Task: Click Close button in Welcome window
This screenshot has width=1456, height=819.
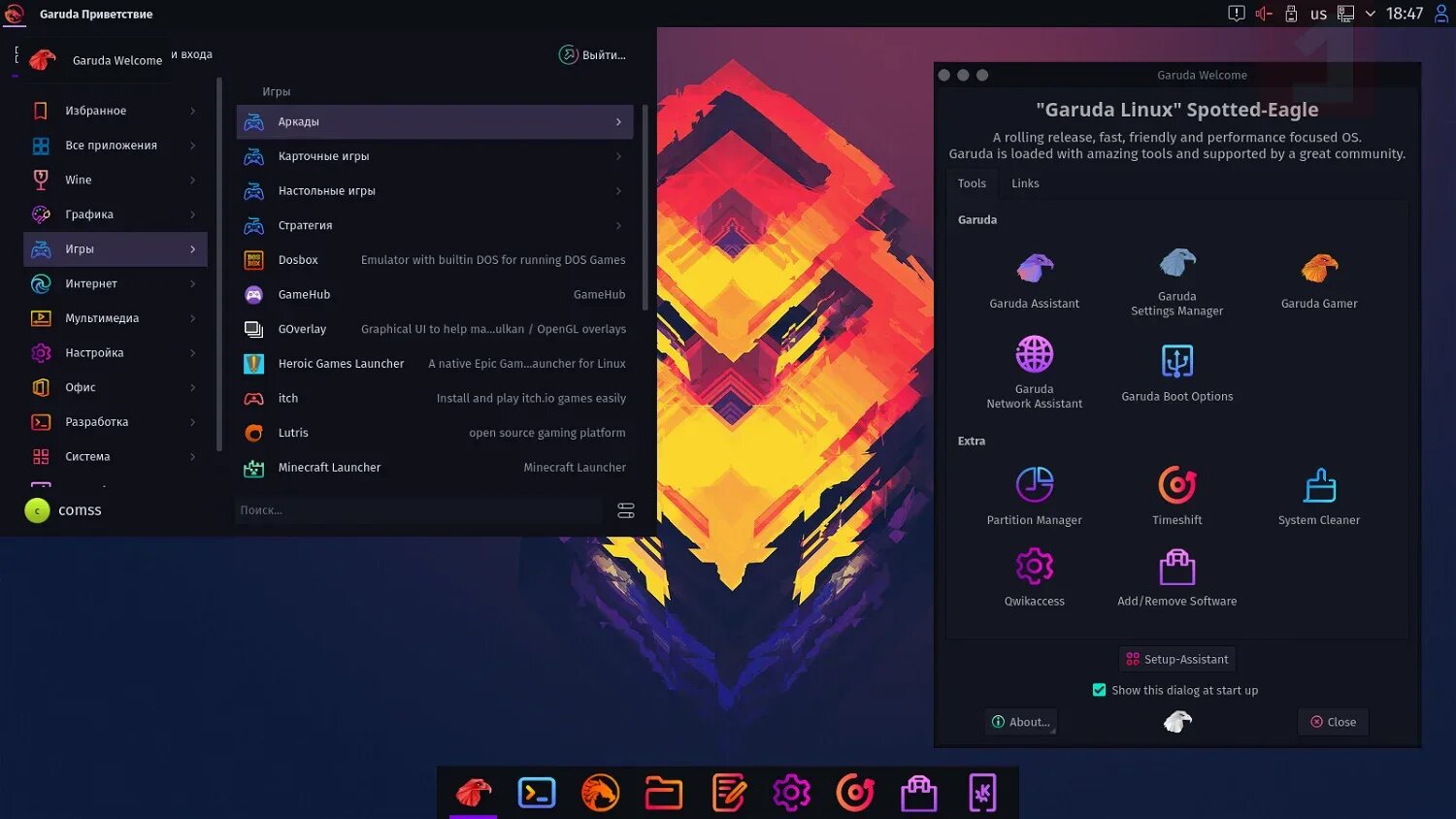Action: click(1333, 722)
